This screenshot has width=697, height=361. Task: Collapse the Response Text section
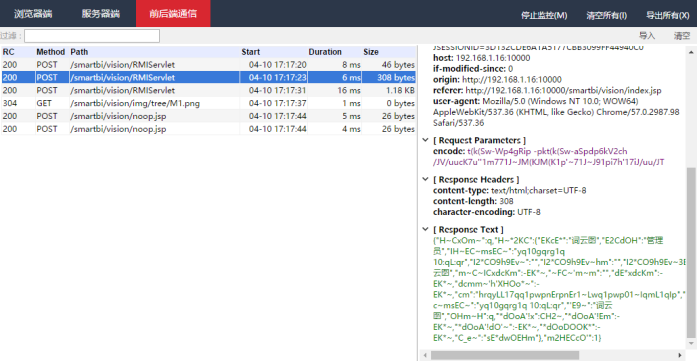425,230
